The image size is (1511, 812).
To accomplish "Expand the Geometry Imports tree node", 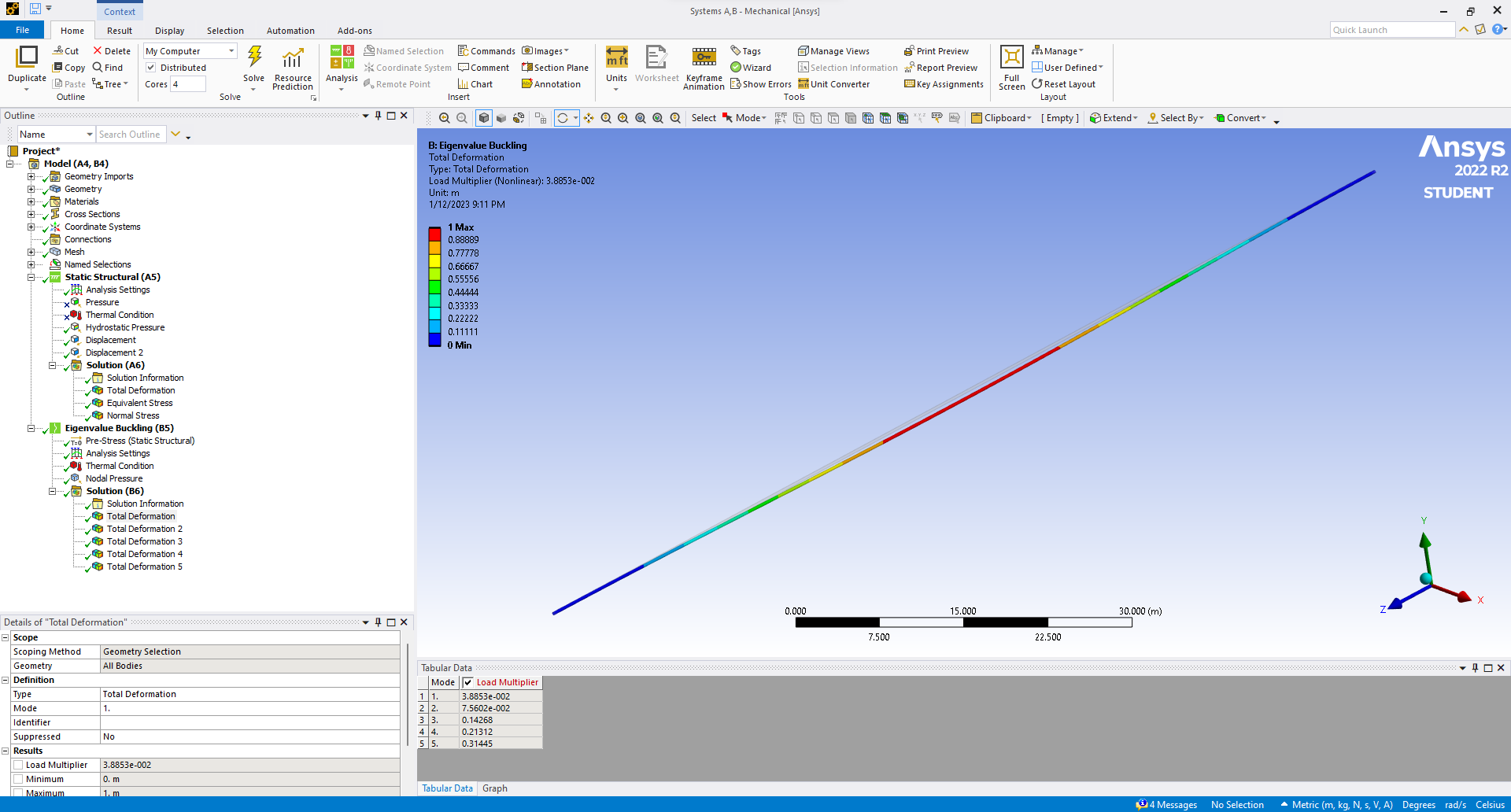I will click(31, 176).
